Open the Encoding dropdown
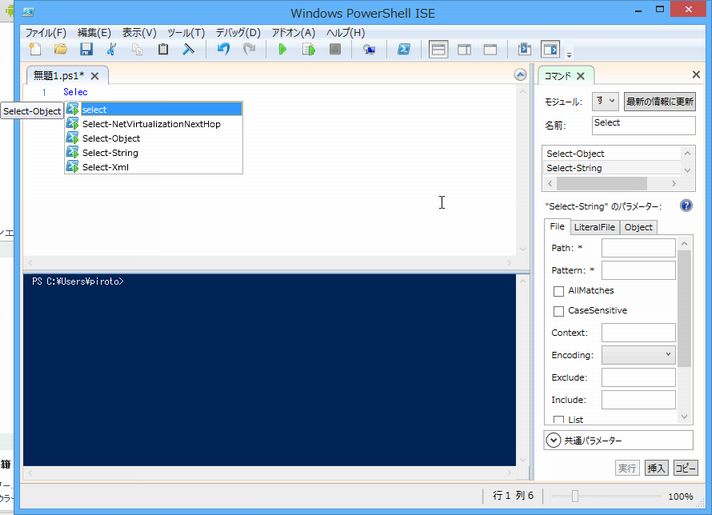Screen dimensions: 712x515 [638, 355]
